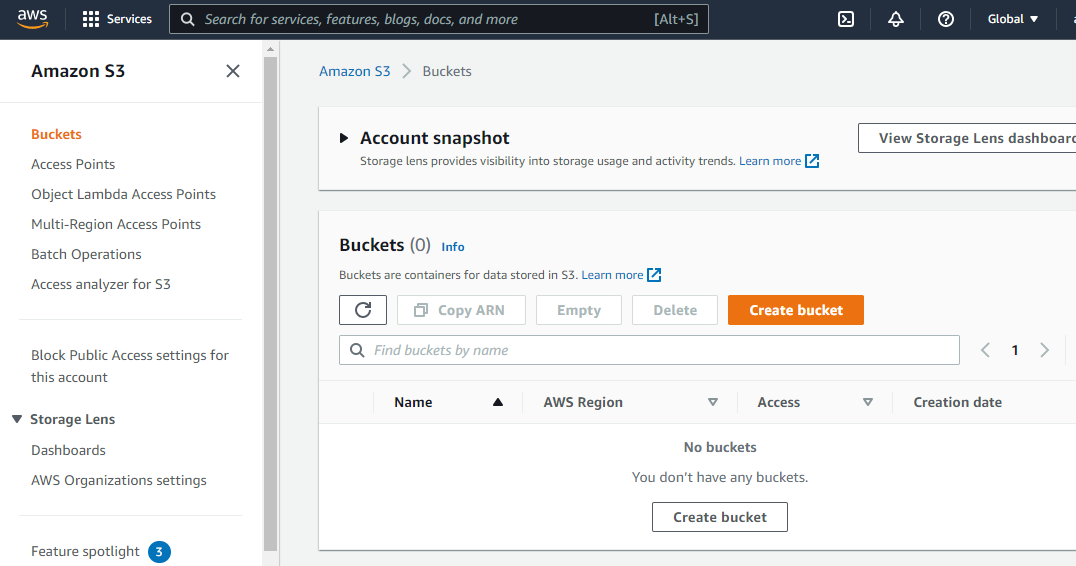
Task: Click the Feature spotlight 3 badge
Action: (x=159, y=552)
